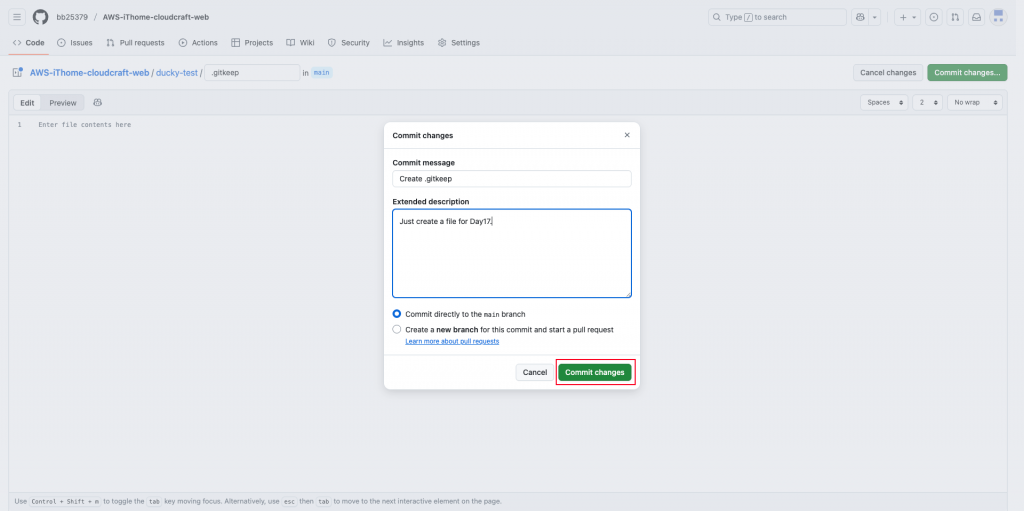Open the user avatar menu
1024x511 pixels.
tap(999, 17)
